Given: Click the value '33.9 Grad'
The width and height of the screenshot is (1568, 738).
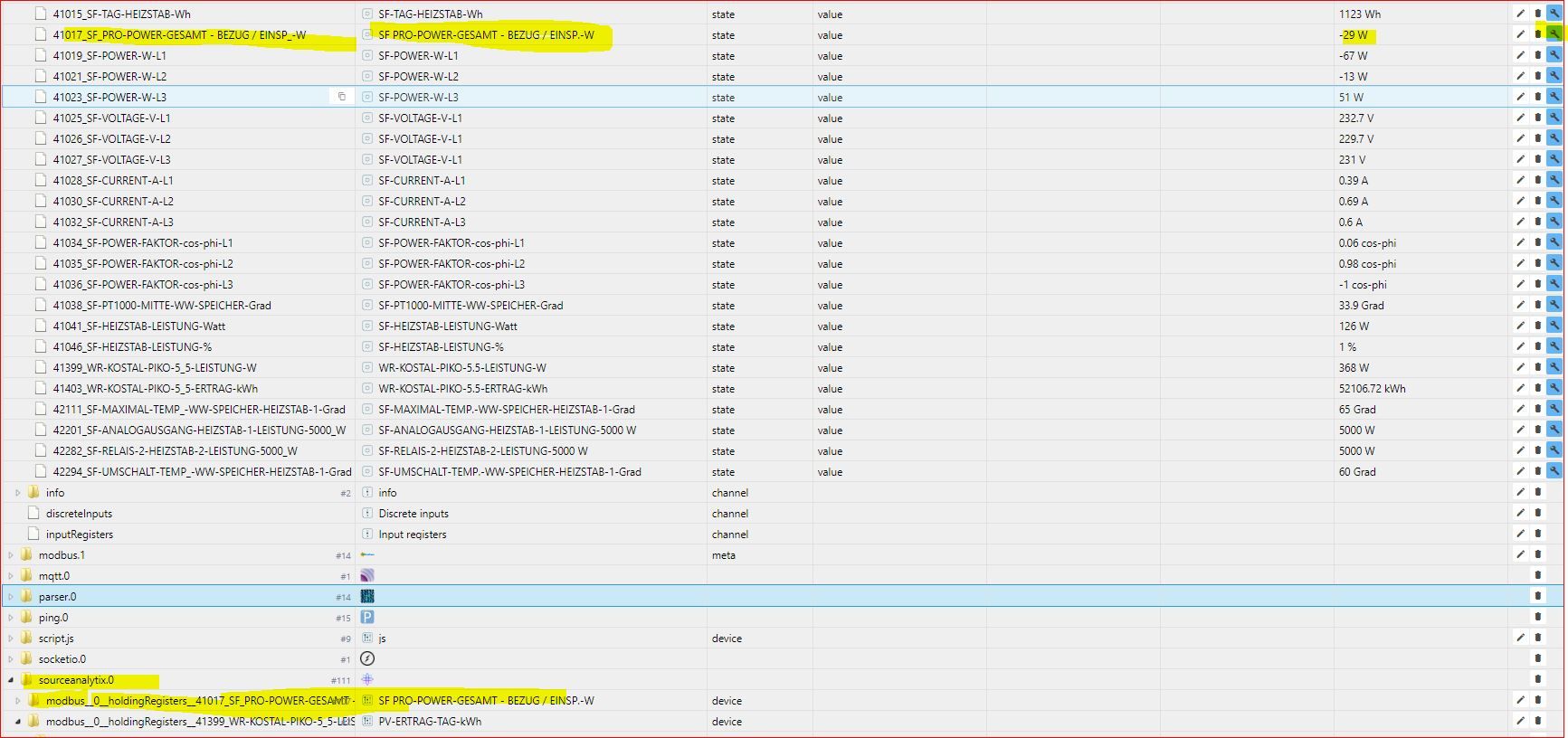Looking at the screenshot, I should pos(1361,306).
